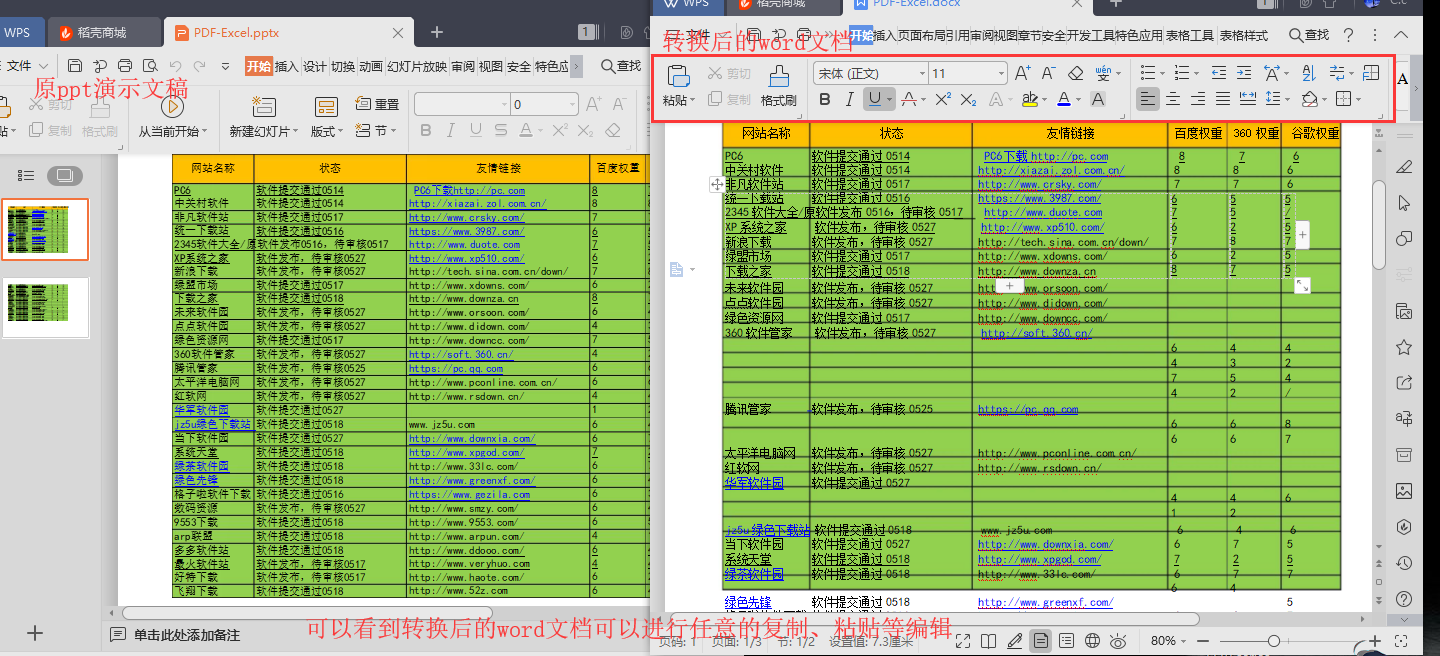Expand borders dropdown in Word ribbon

pyautogui.click(x=1358, y=100)
